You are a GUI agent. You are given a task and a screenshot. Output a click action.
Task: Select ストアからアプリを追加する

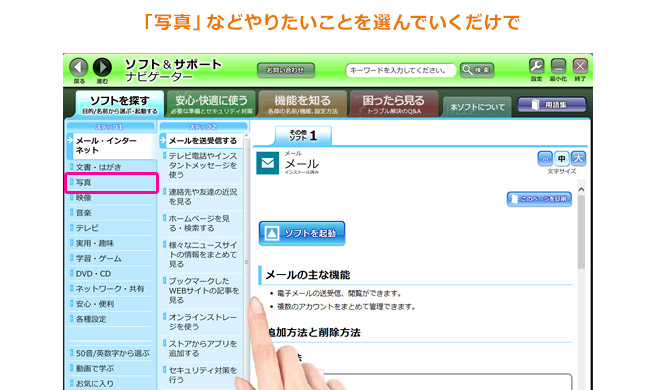[x=201, y=349]
